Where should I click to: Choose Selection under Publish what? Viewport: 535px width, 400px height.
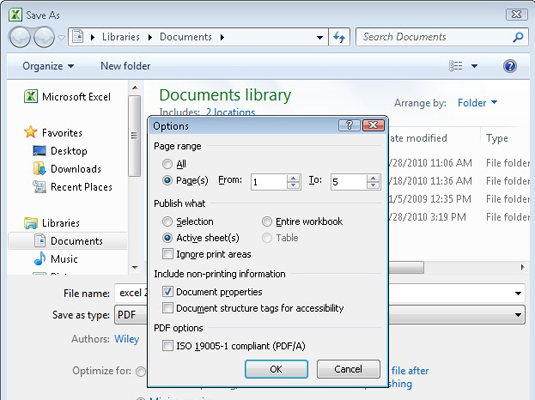167,222
